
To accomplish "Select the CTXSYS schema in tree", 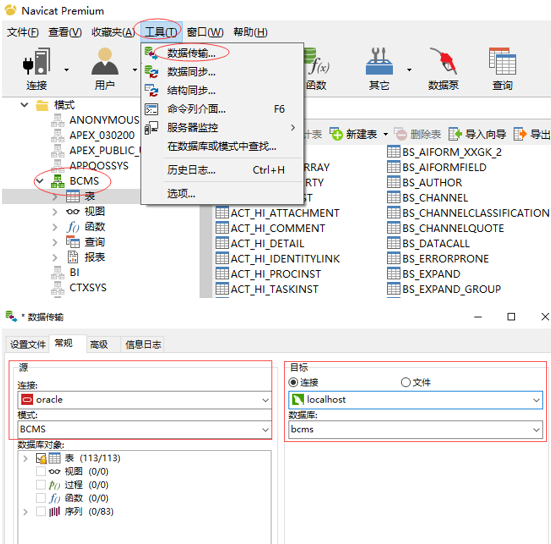I will (88, 287).
